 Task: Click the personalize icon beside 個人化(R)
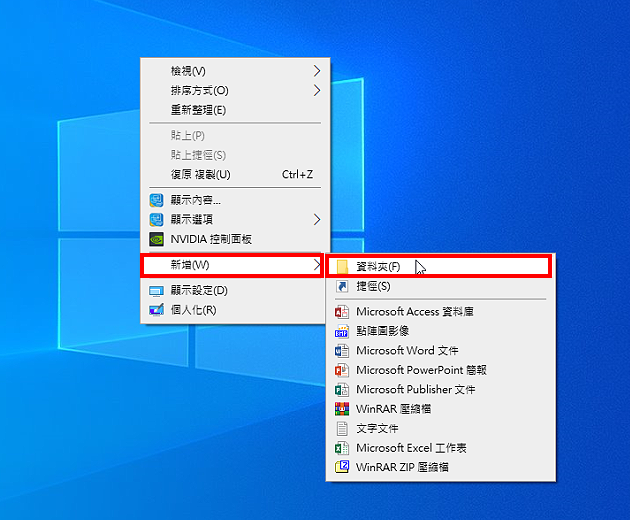[156, 310]
